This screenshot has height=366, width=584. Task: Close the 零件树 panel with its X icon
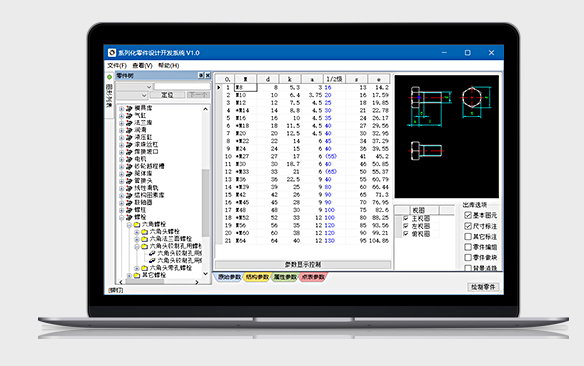pyautogui.click(x=207, y=76)
